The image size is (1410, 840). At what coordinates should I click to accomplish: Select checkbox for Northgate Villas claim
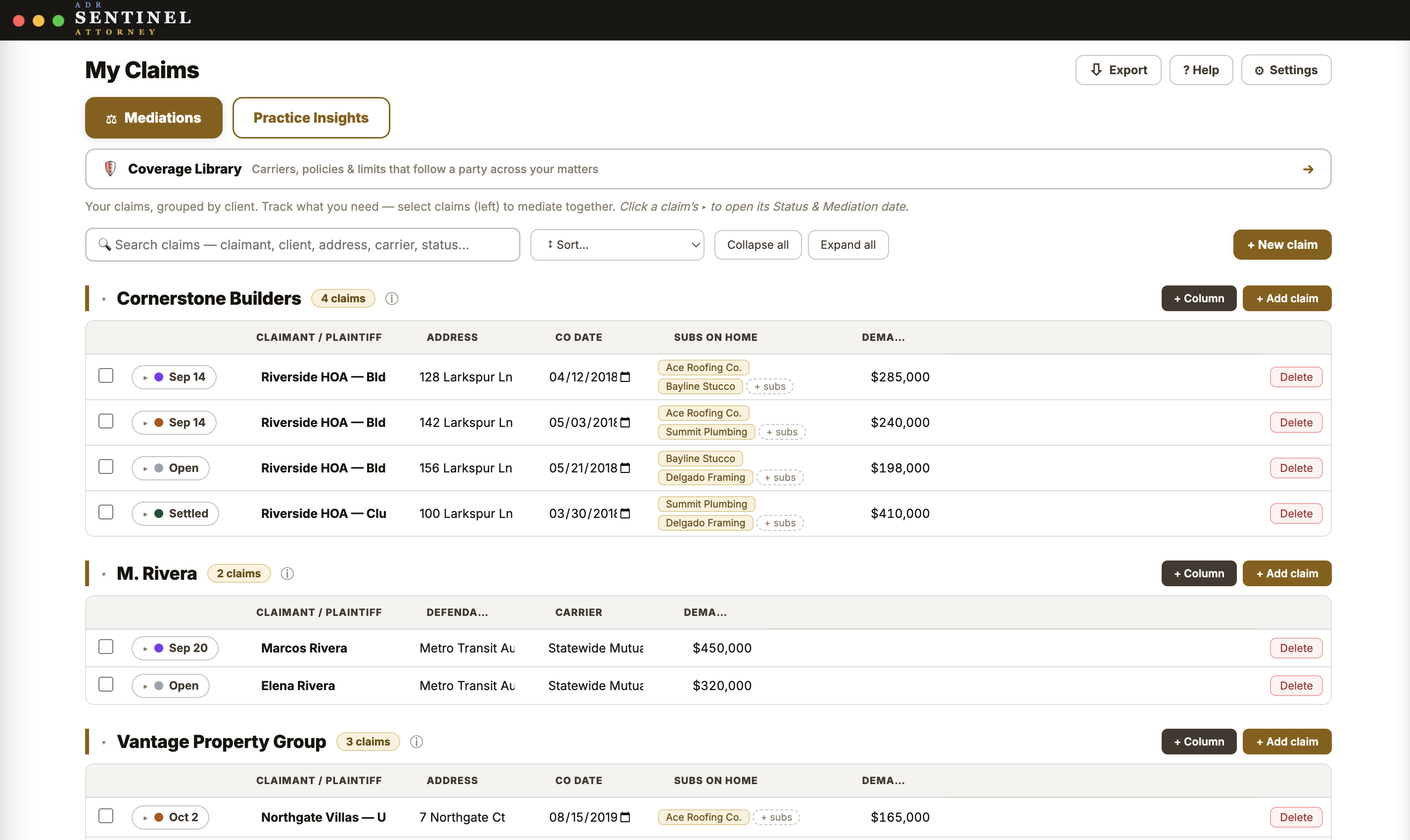click(106, 816)
